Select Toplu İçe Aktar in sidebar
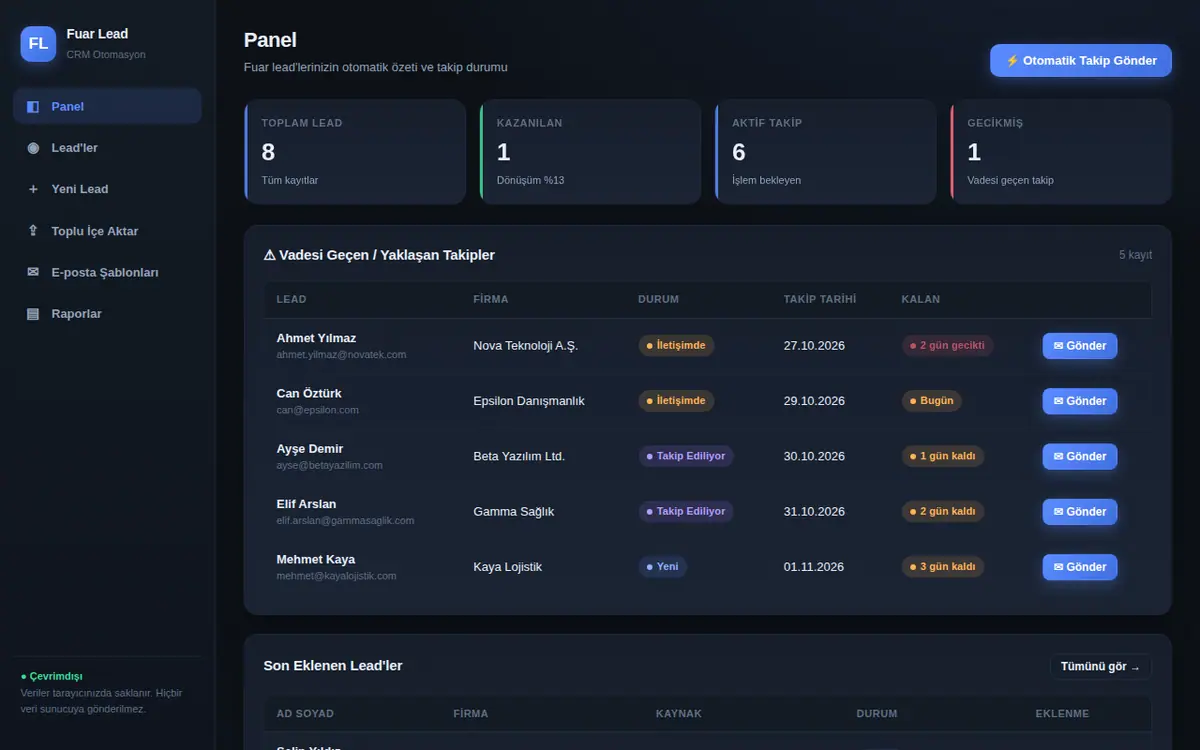The width and height of the screenshot is (1200, 750). [108, 231]
